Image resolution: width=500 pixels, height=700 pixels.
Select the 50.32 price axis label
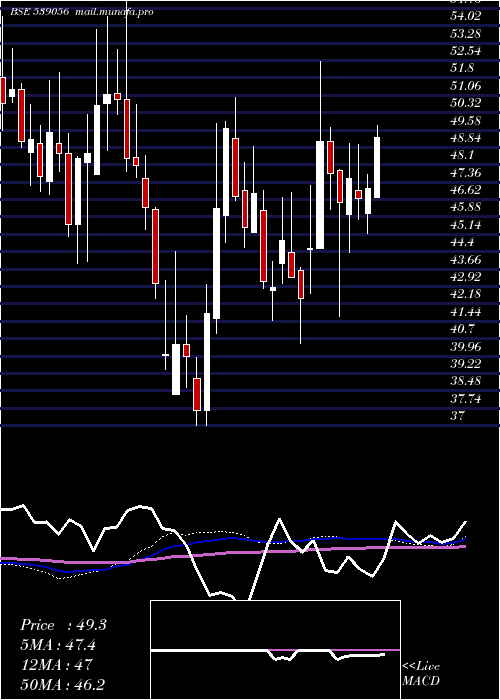point(466,103)
